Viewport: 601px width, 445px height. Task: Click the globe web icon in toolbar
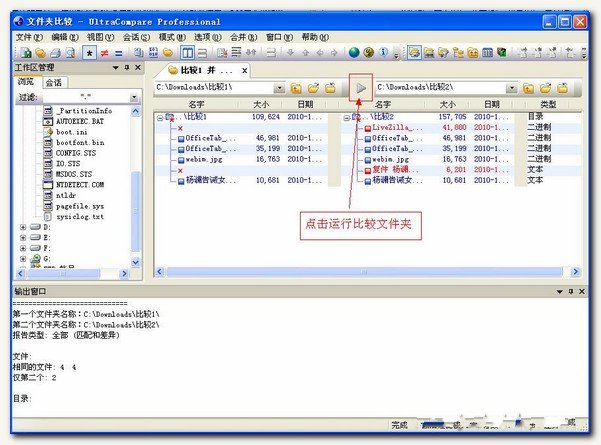coord(354,52)
